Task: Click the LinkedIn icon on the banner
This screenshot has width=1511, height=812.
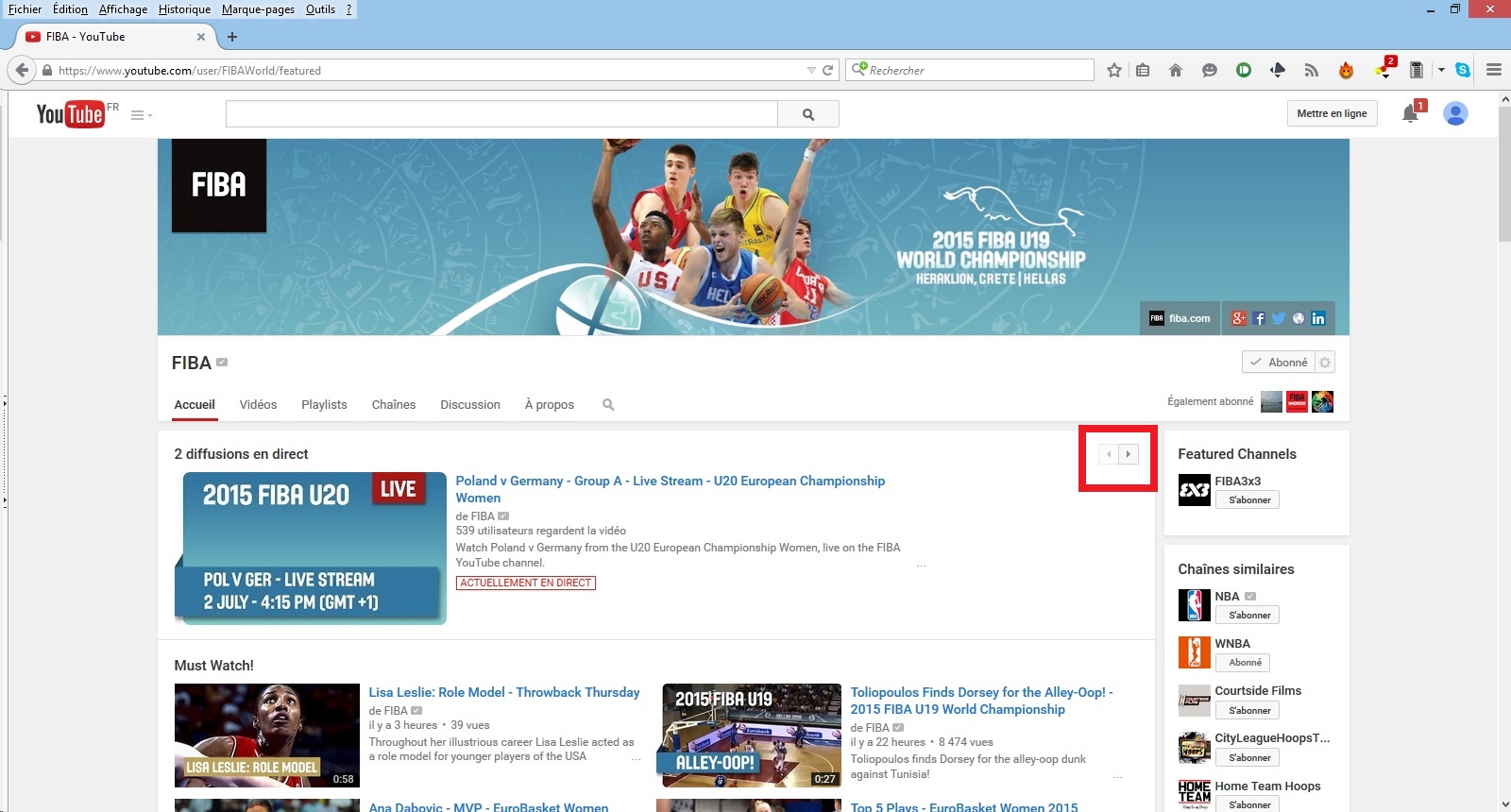Action: 1318,319
